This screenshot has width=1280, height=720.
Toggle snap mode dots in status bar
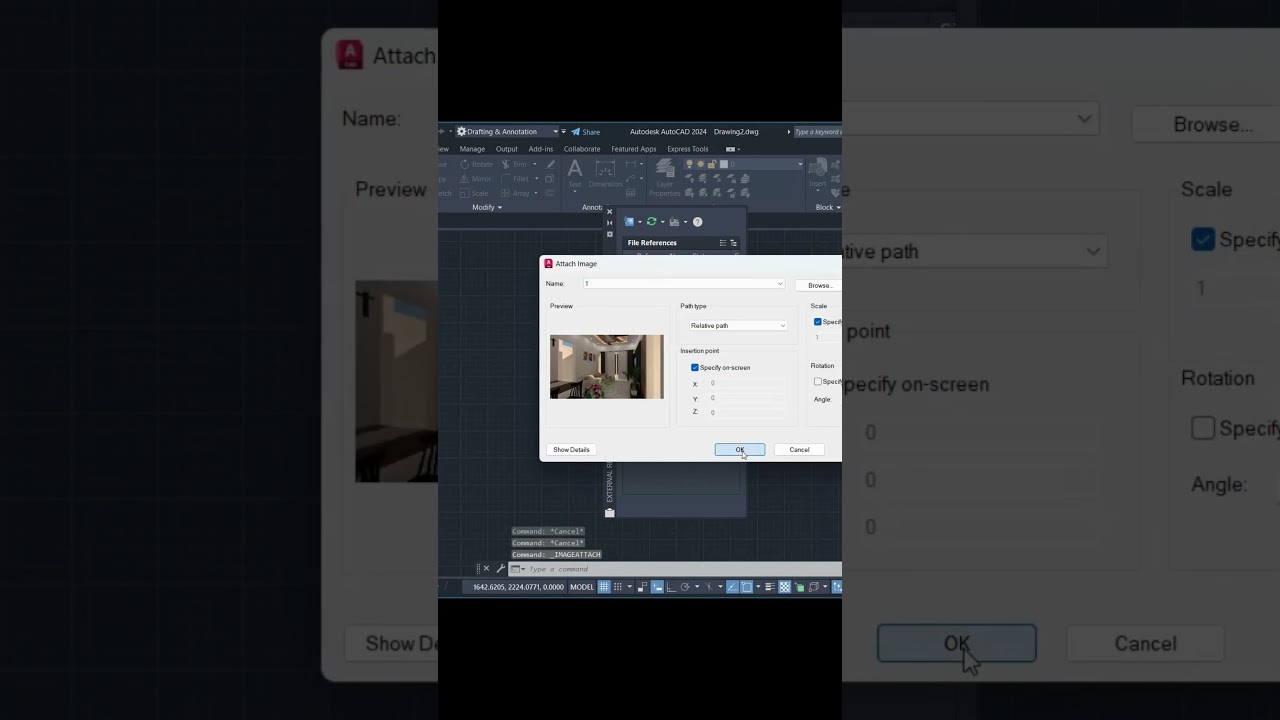[x=618, y=587]
